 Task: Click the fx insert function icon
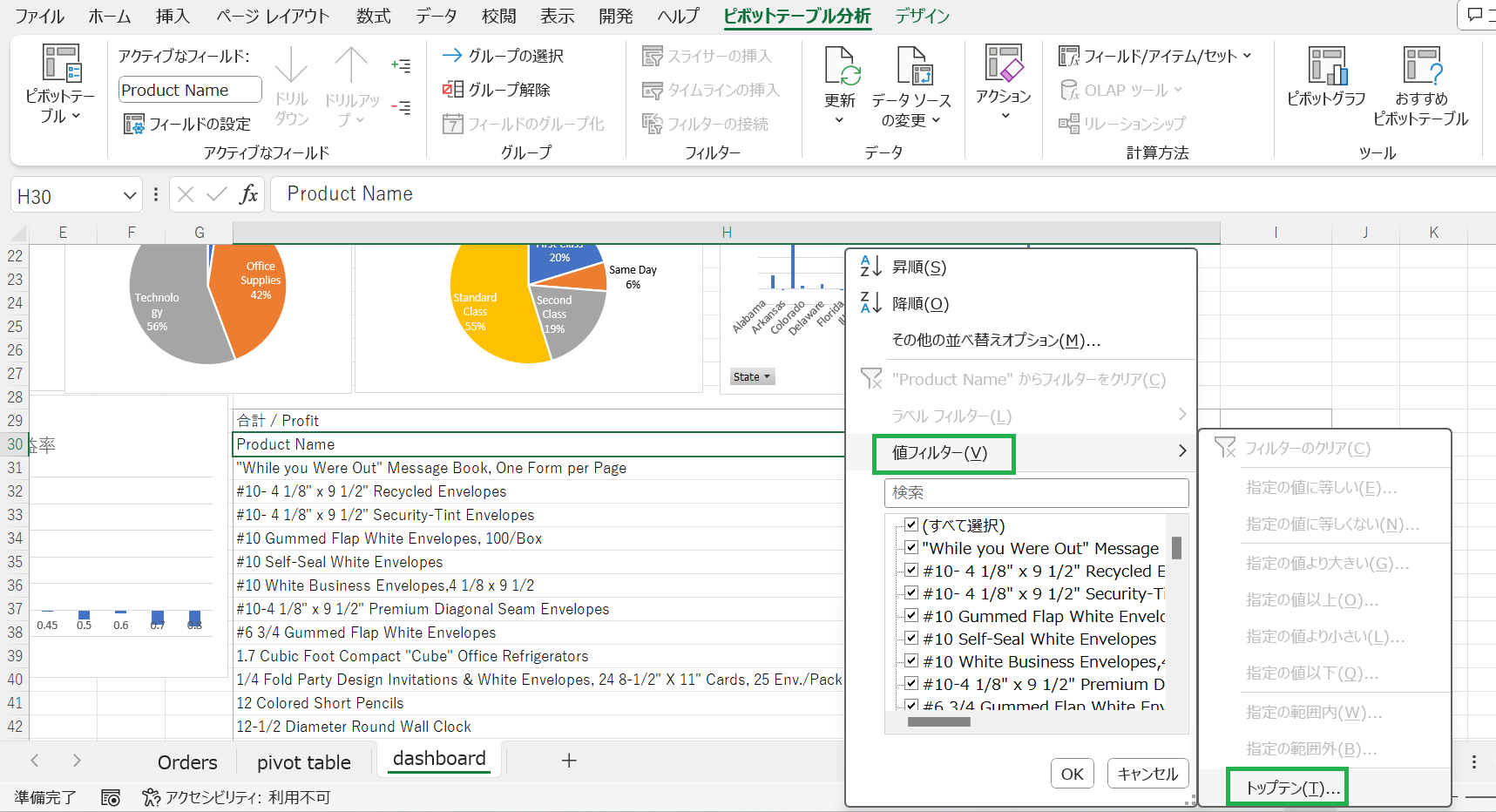point(248,194)
